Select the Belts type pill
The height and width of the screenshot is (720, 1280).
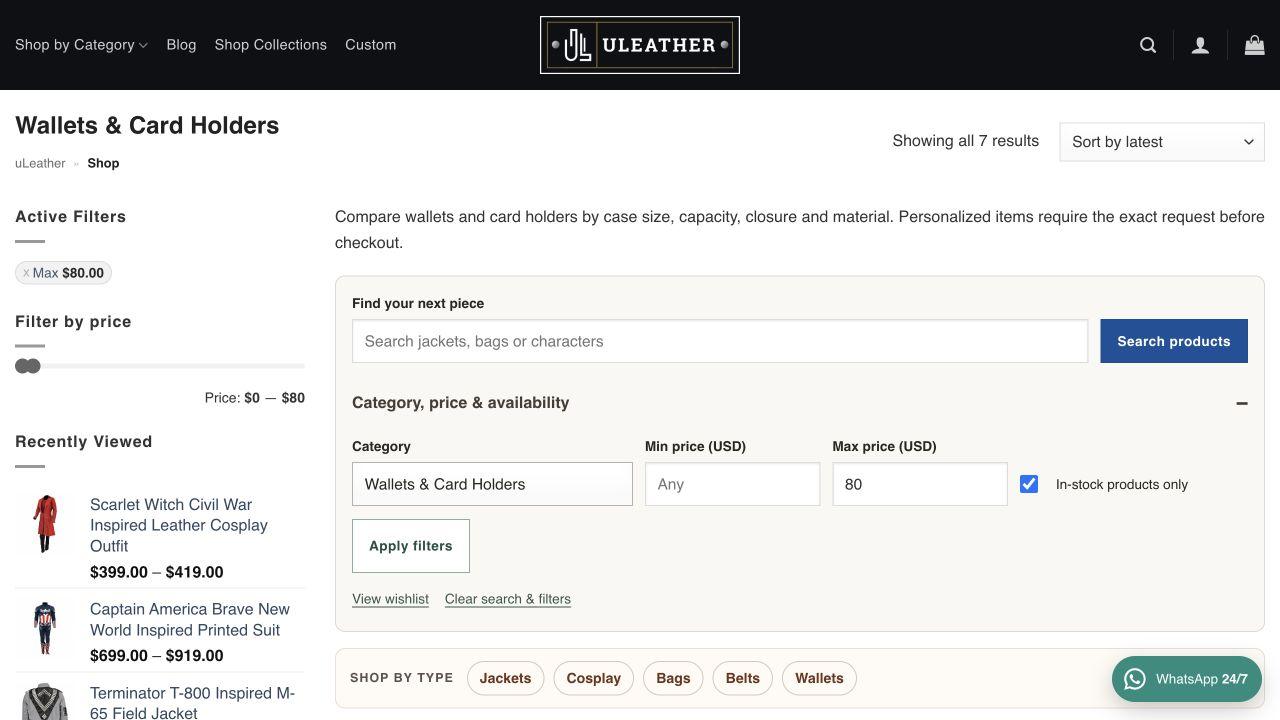pos(742,678)
